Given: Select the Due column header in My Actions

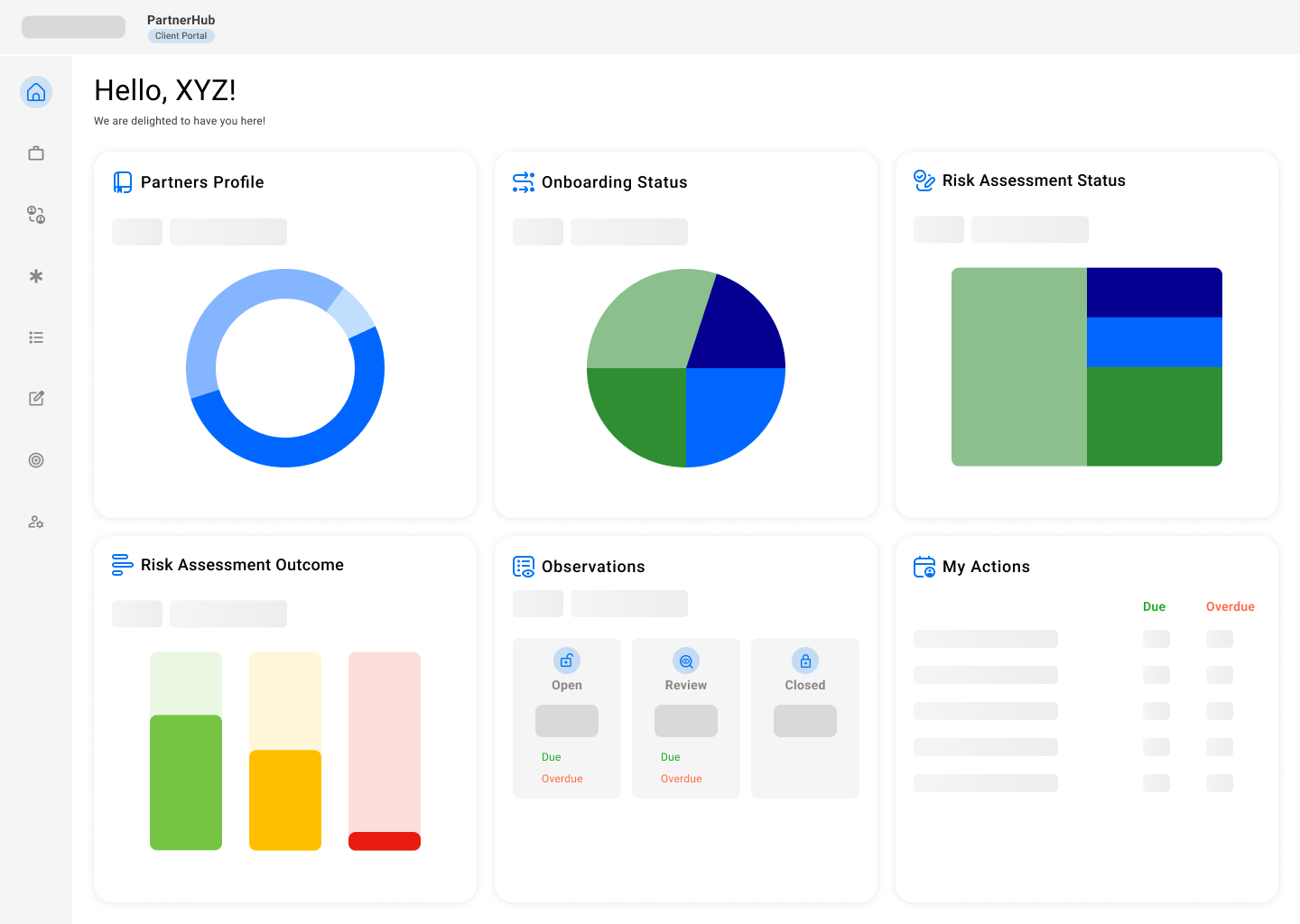Looking at the screenshot, I should pos(1154,606).
